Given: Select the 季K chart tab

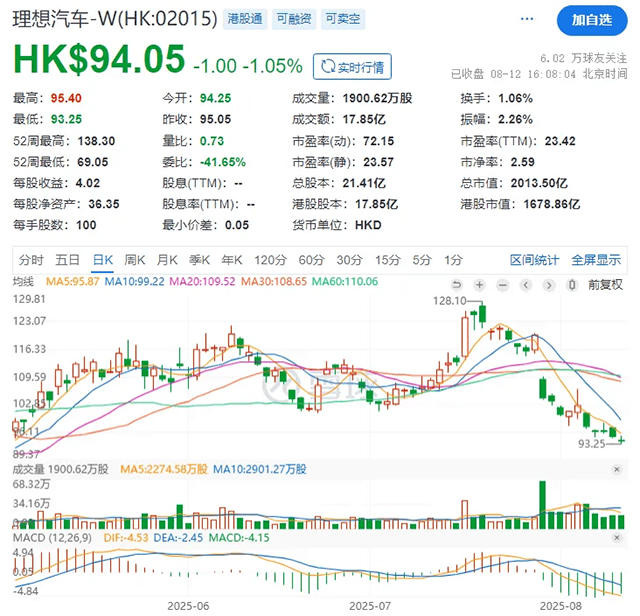Looking at the screenshot, I should tap(199, 260).
